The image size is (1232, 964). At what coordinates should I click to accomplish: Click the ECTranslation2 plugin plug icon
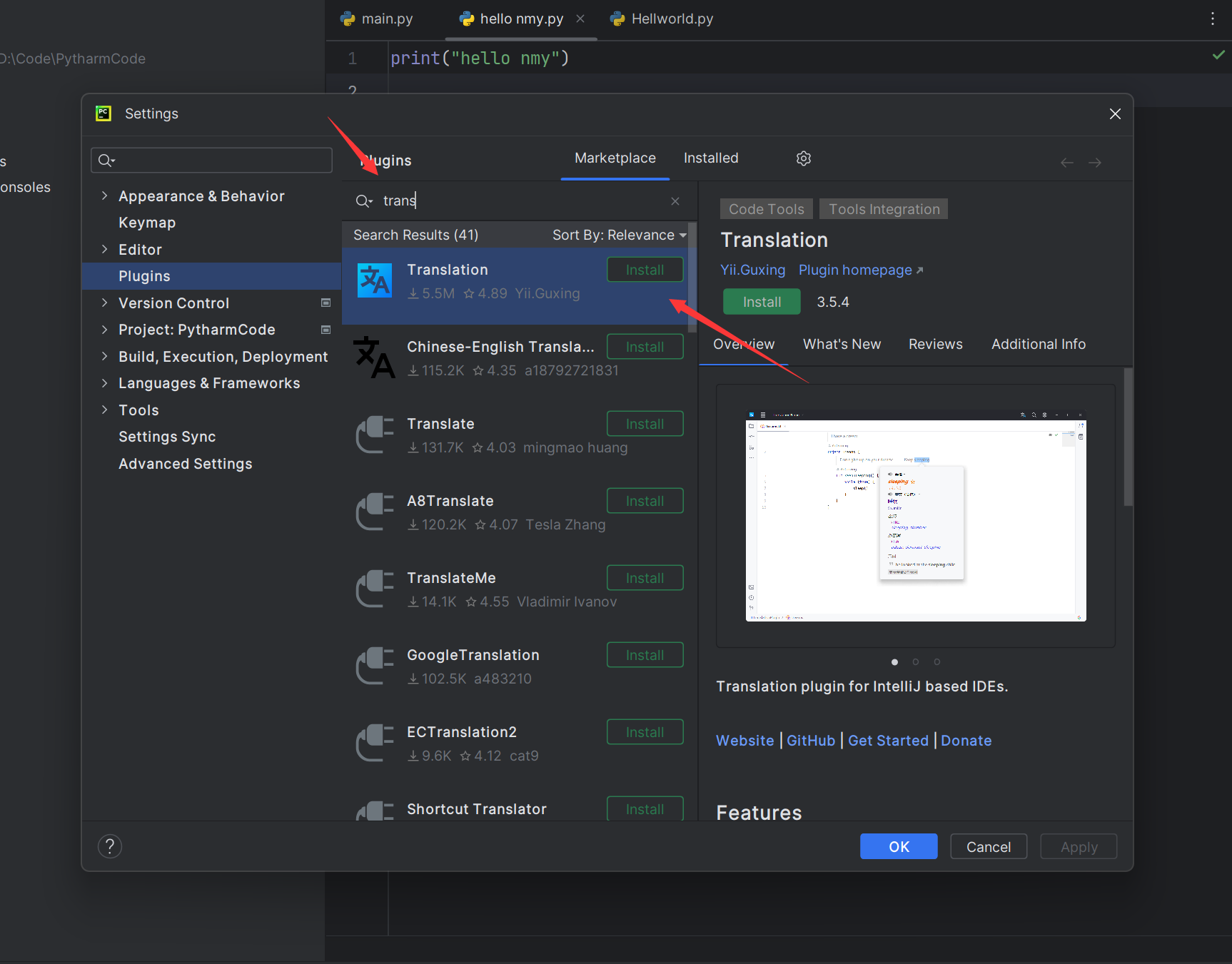click(375, 744)
